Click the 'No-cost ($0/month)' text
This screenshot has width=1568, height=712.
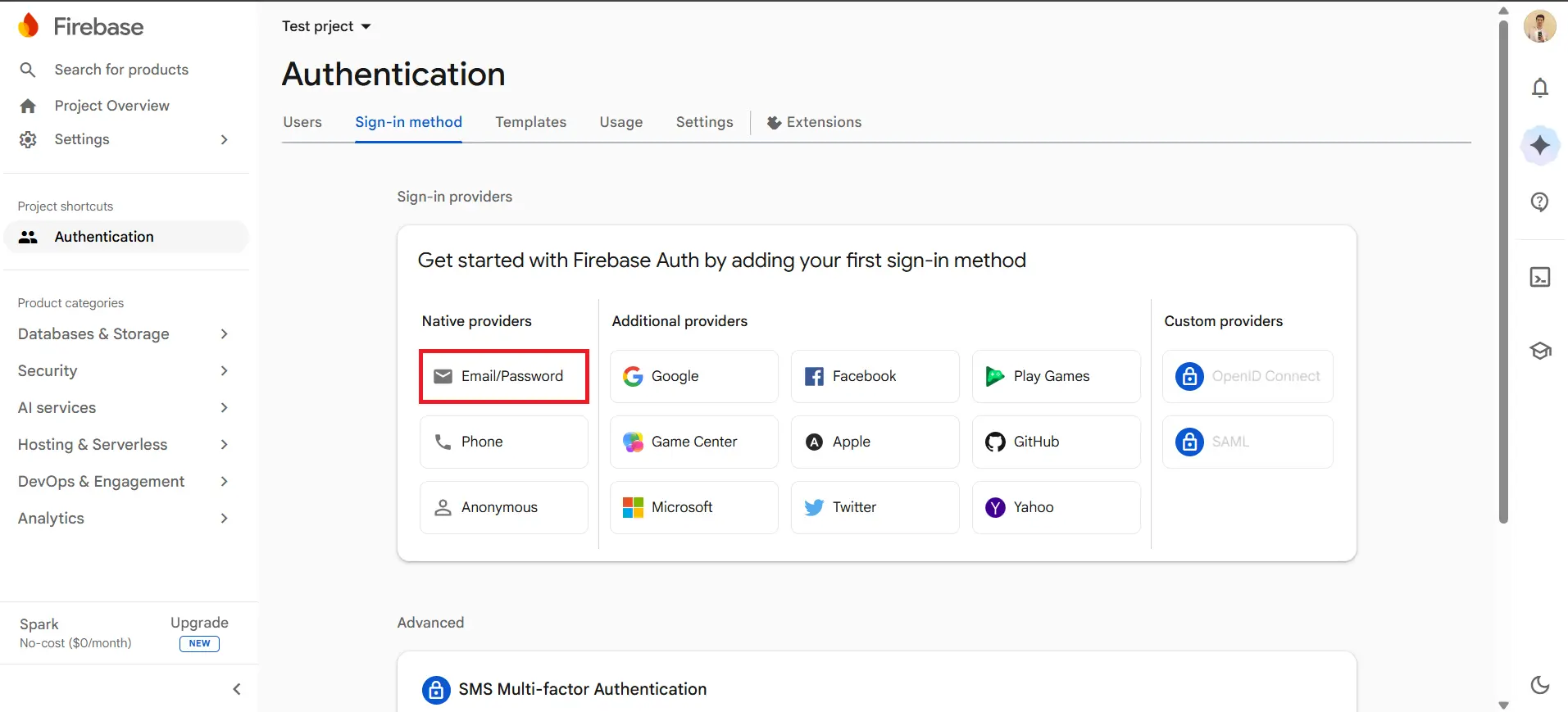tap(75, 643)
